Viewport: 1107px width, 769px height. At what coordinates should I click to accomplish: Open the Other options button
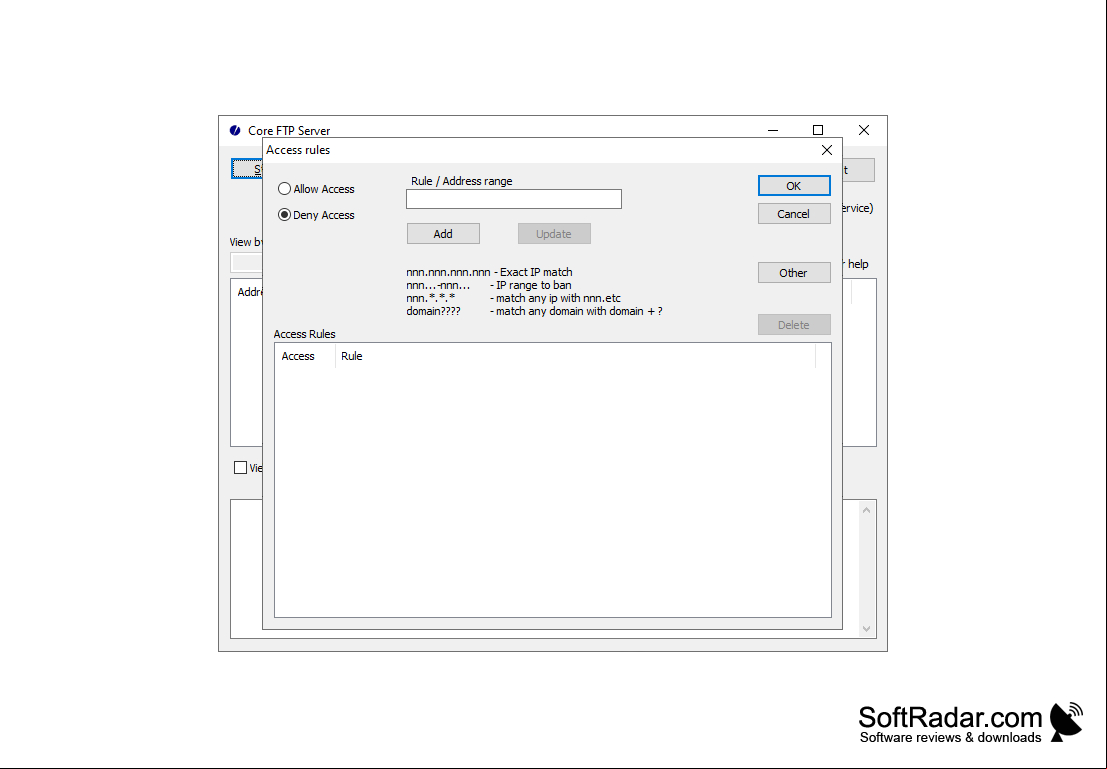(x=794, y=273)
